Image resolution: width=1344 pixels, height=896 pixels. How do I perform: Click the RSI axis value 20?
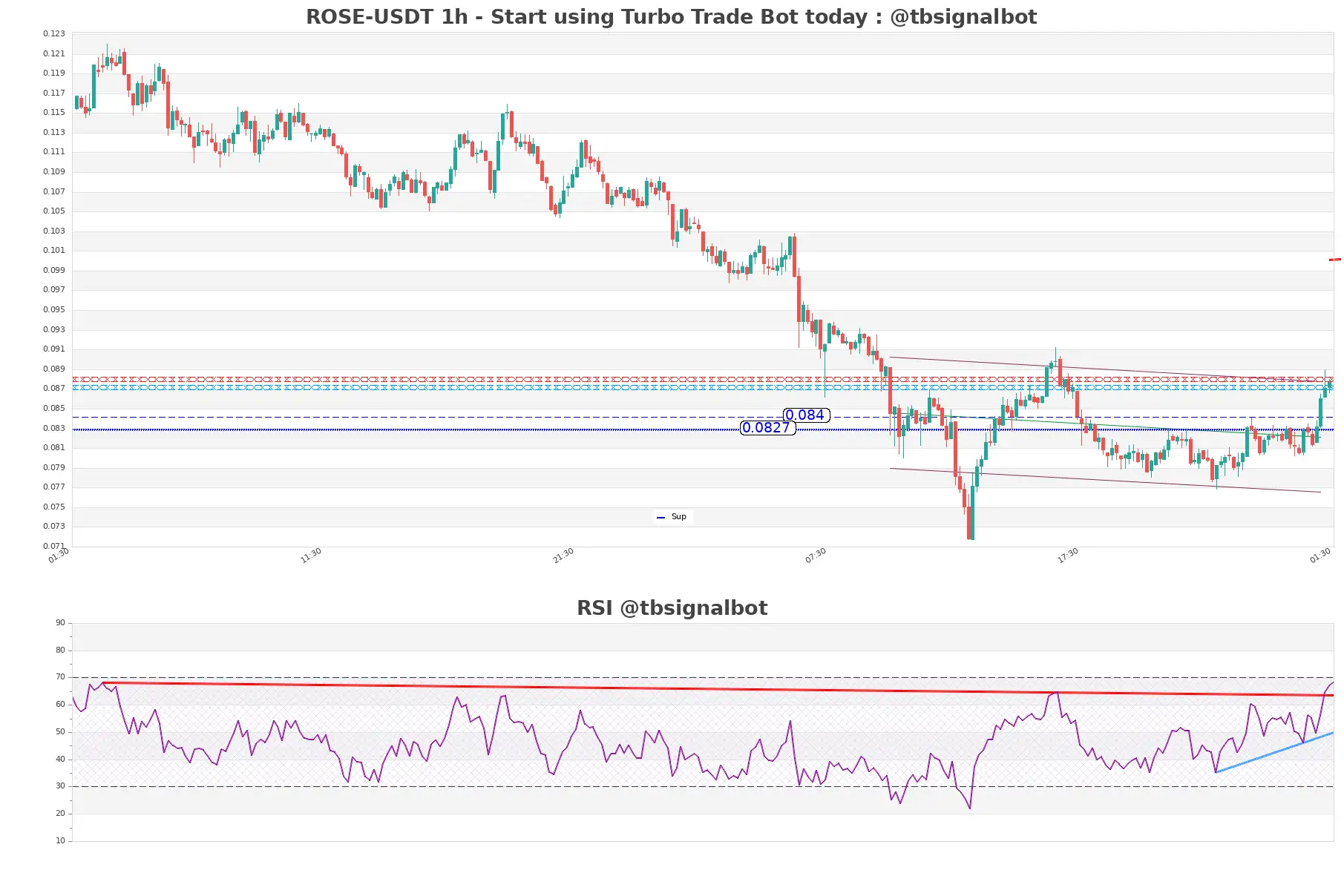pos(60,813)
